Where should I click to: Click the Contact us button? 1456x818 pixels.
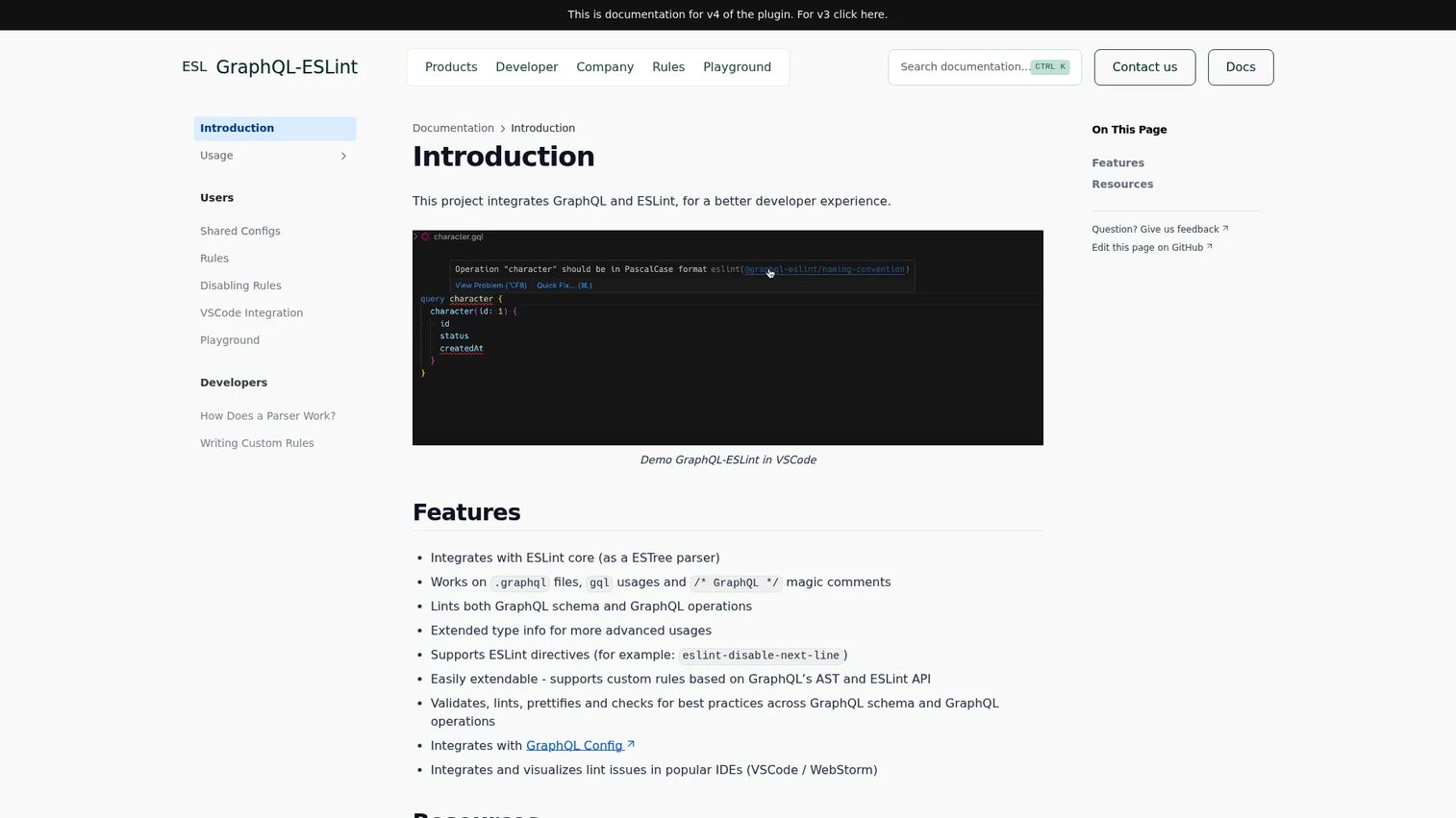1144,67
